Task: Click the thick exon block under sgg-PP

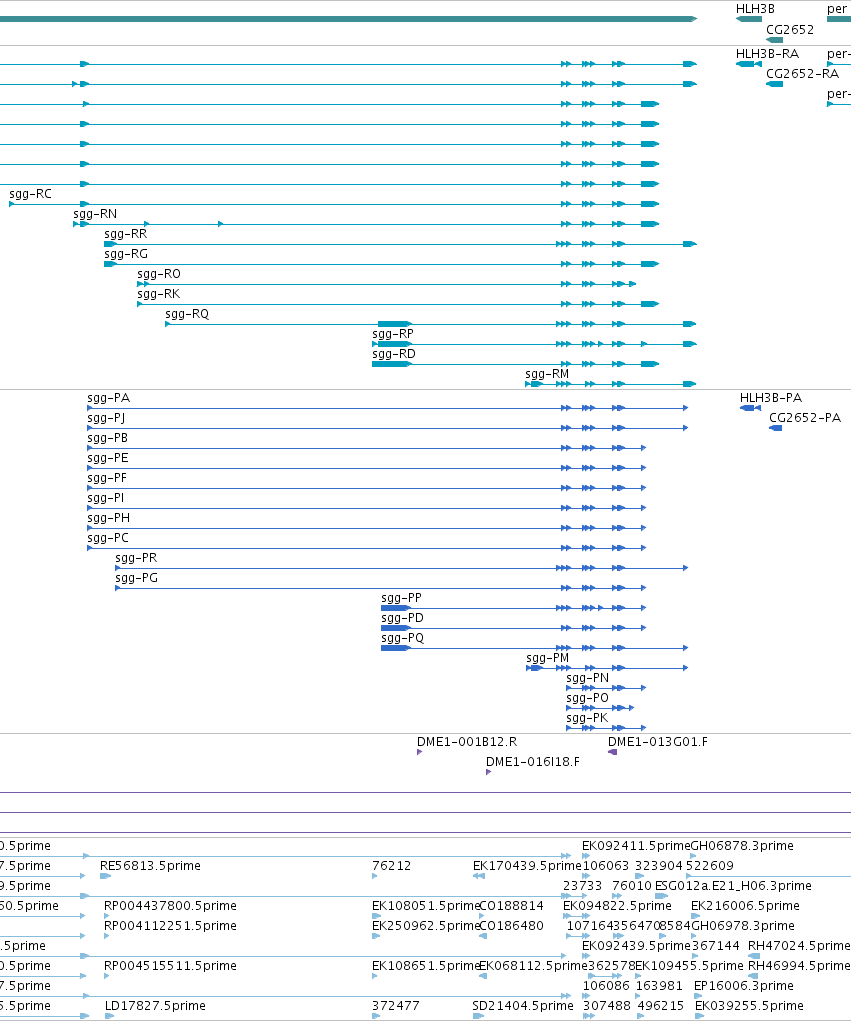Action: click(395, 608)
